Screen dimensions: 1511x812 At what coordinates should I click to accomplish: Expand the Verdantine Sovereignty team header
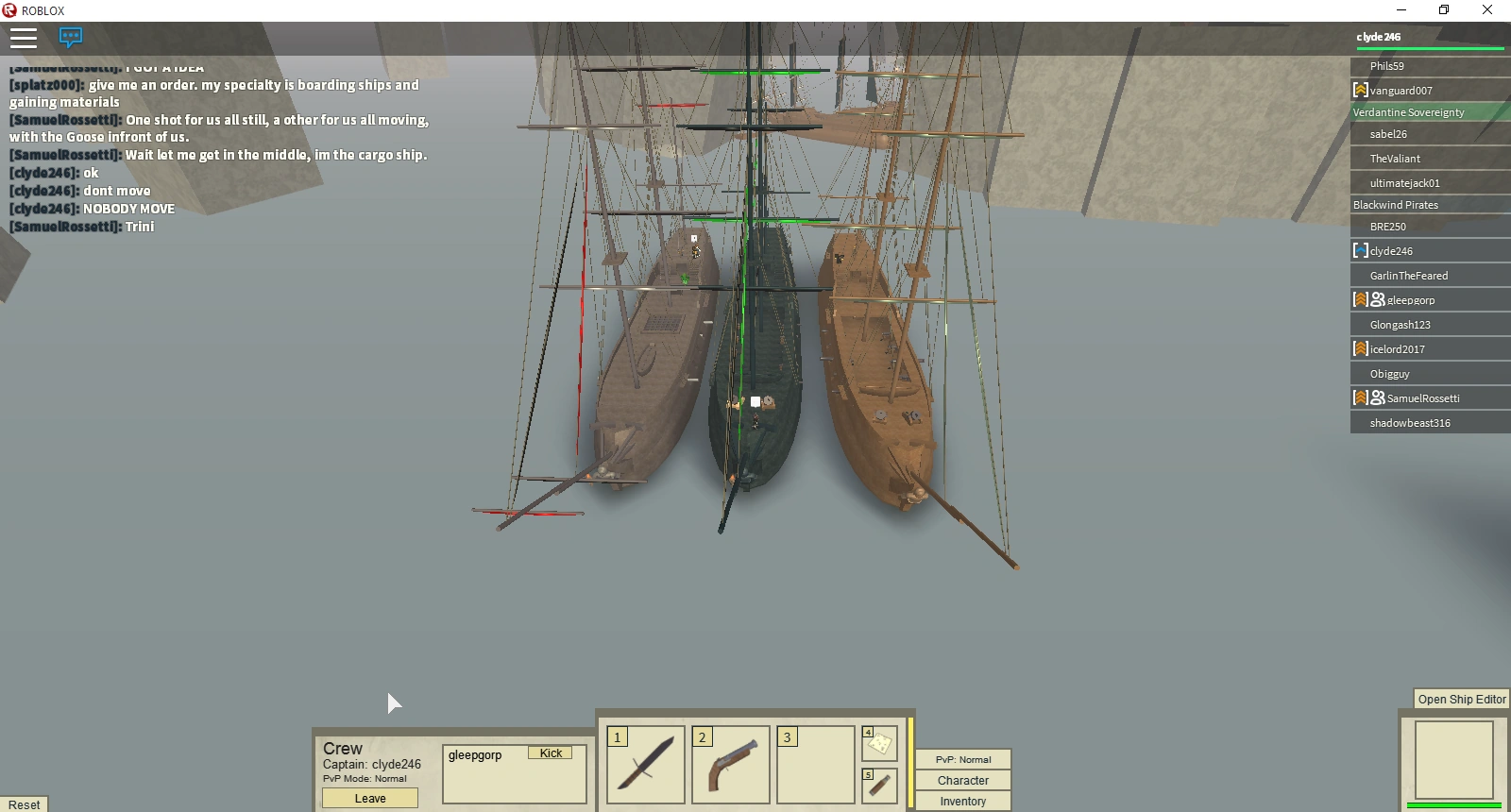tap(1430, 112)
